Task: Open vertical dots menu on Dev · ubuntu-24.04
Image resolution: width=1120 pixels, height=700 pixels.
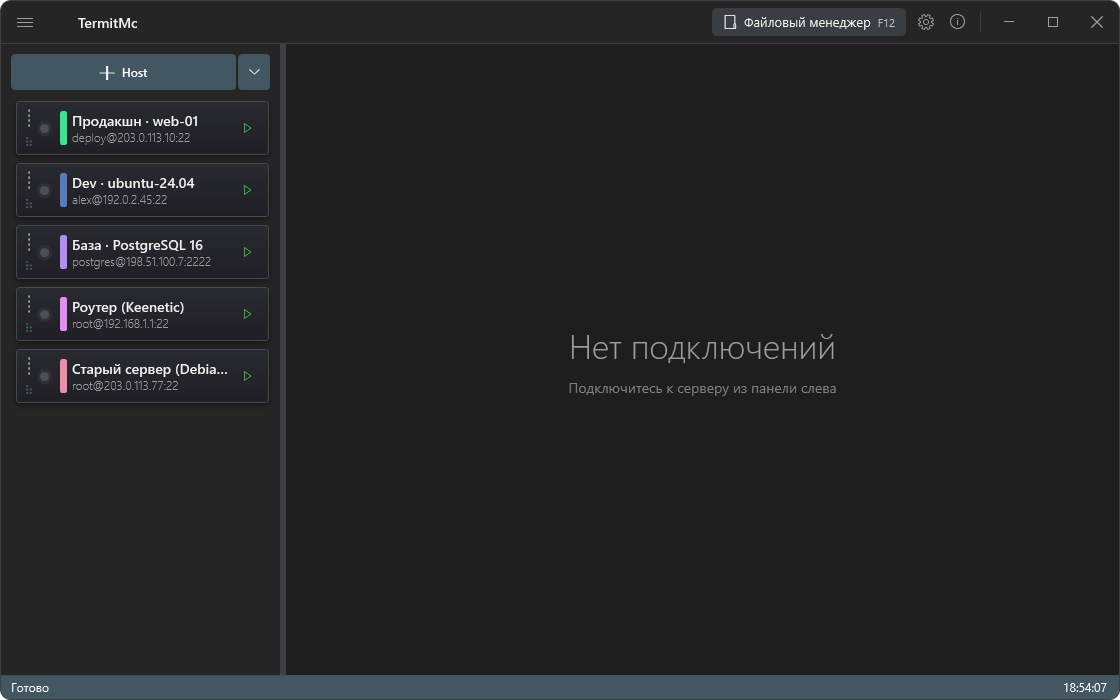Action: [29, 180]
